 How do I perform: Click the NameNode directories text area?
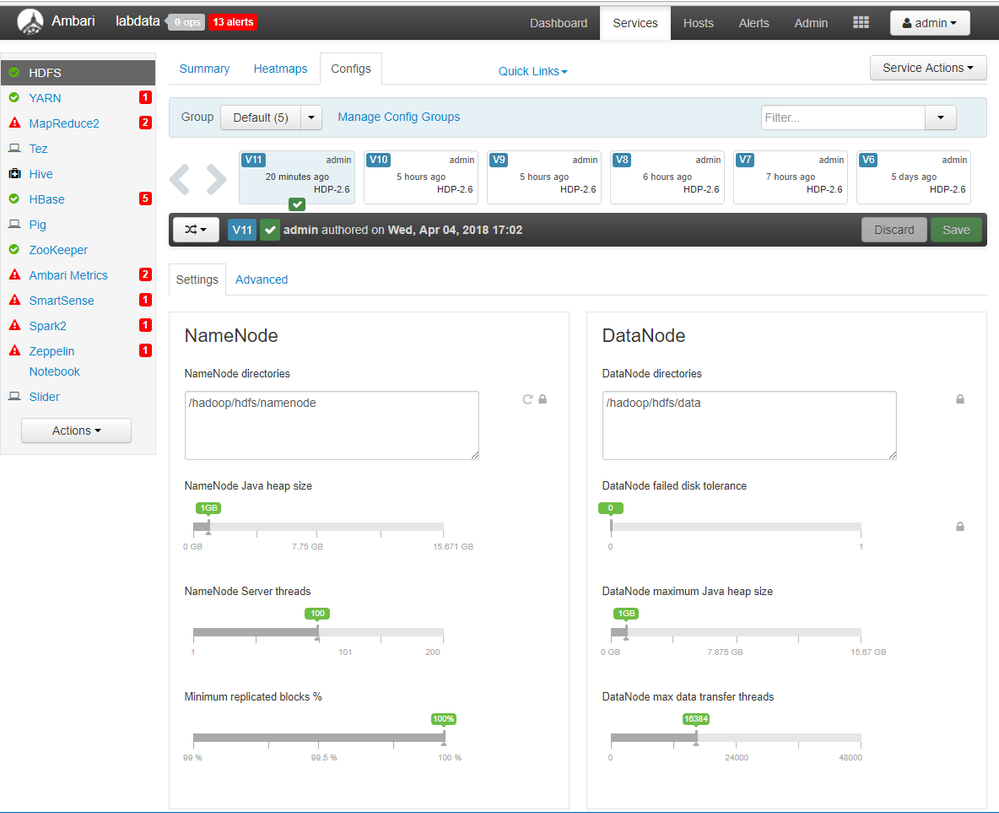(332, 425)
